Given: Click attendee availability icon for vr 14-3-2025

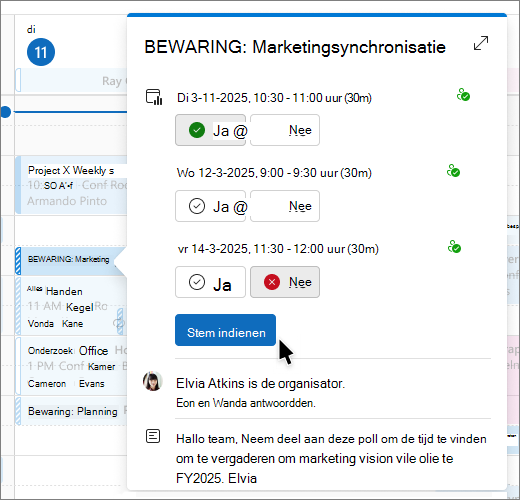Looking at the screenshot, I should coord(454,247).
